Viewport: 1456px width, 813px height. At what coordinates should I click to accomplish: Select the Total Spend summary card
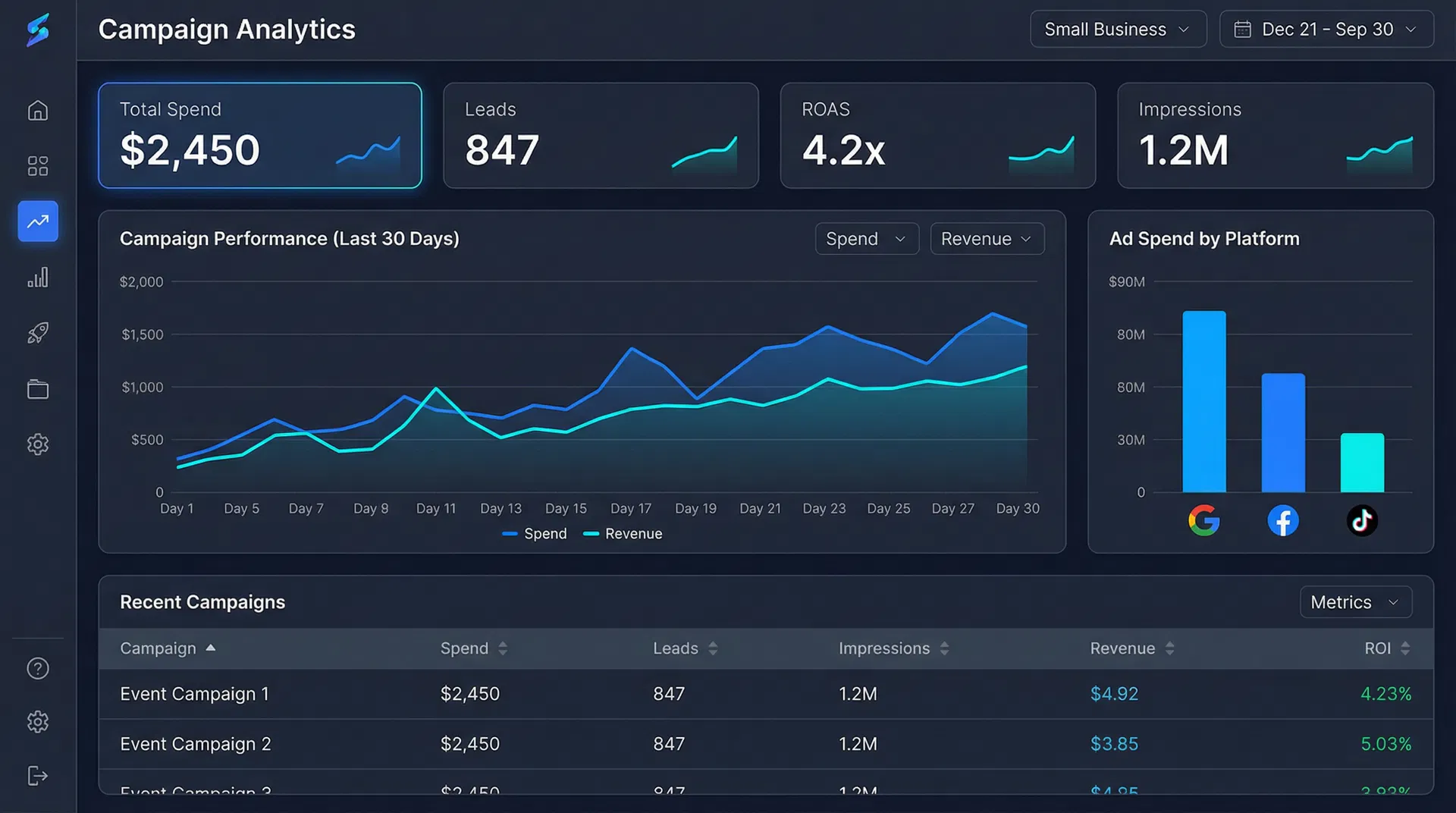(259, 135)
